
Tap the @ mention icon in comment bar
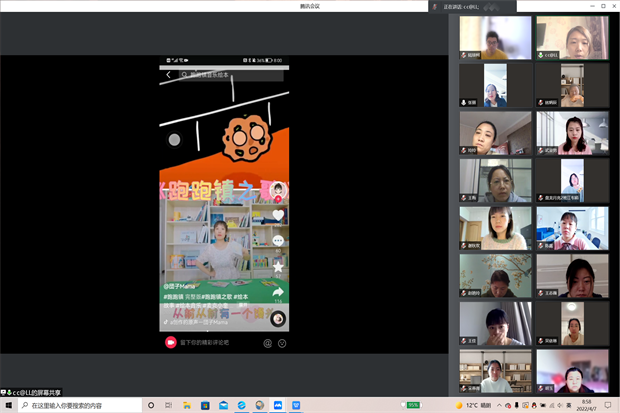pos(267,343)
